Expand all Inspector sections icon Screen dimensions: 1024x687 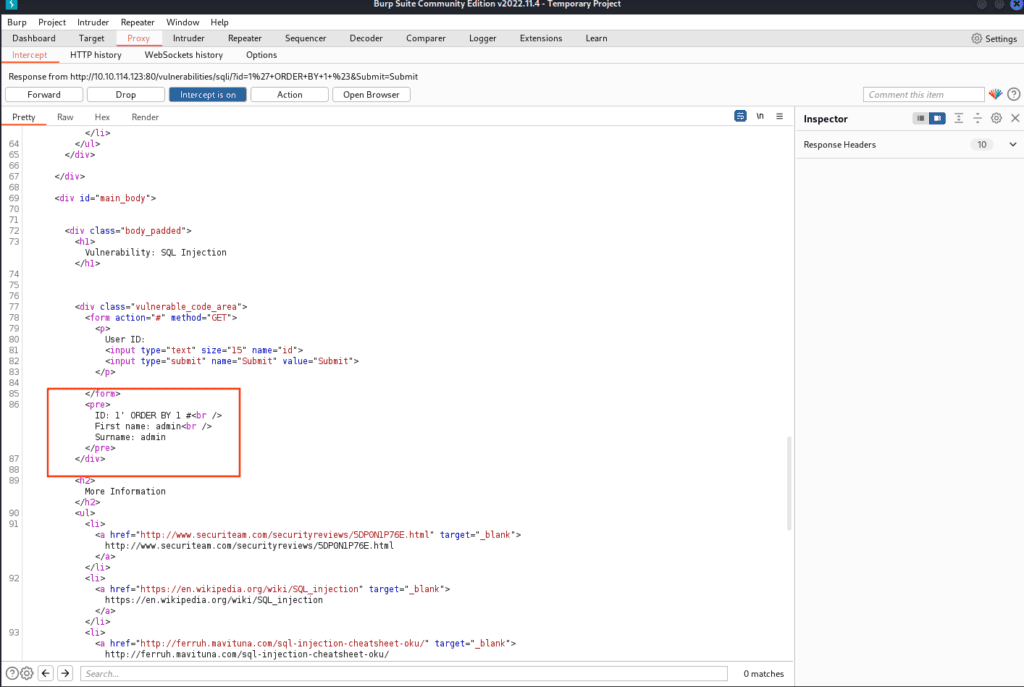tap(958, 118)
